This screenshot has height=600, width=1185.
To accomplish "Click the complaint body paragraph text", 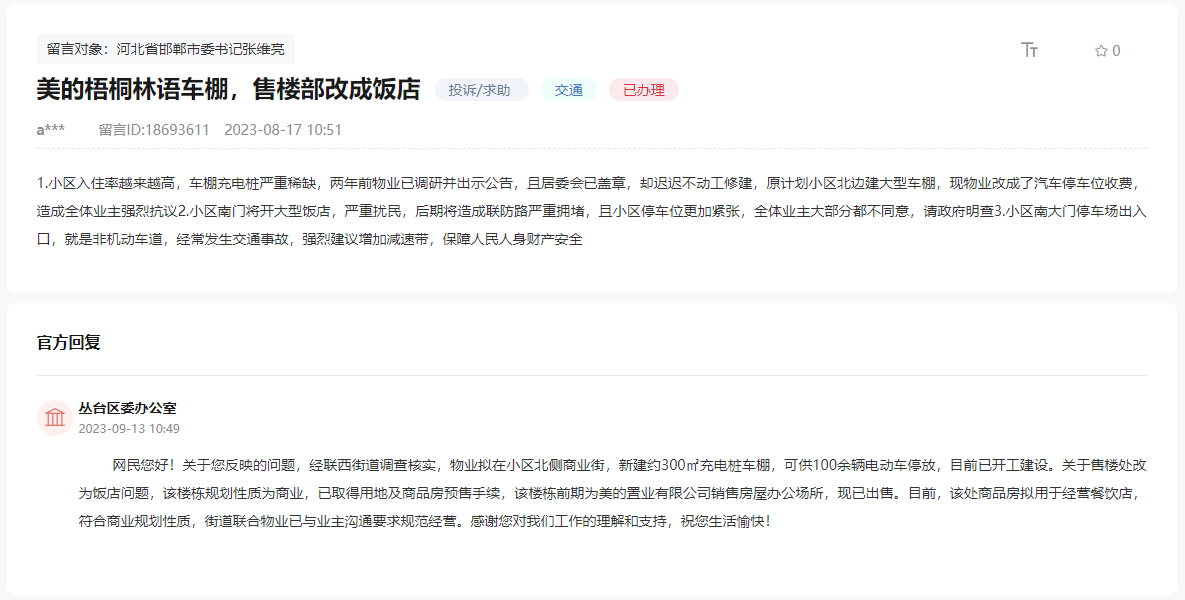I will pyautogui.click(x=592, y=211).
